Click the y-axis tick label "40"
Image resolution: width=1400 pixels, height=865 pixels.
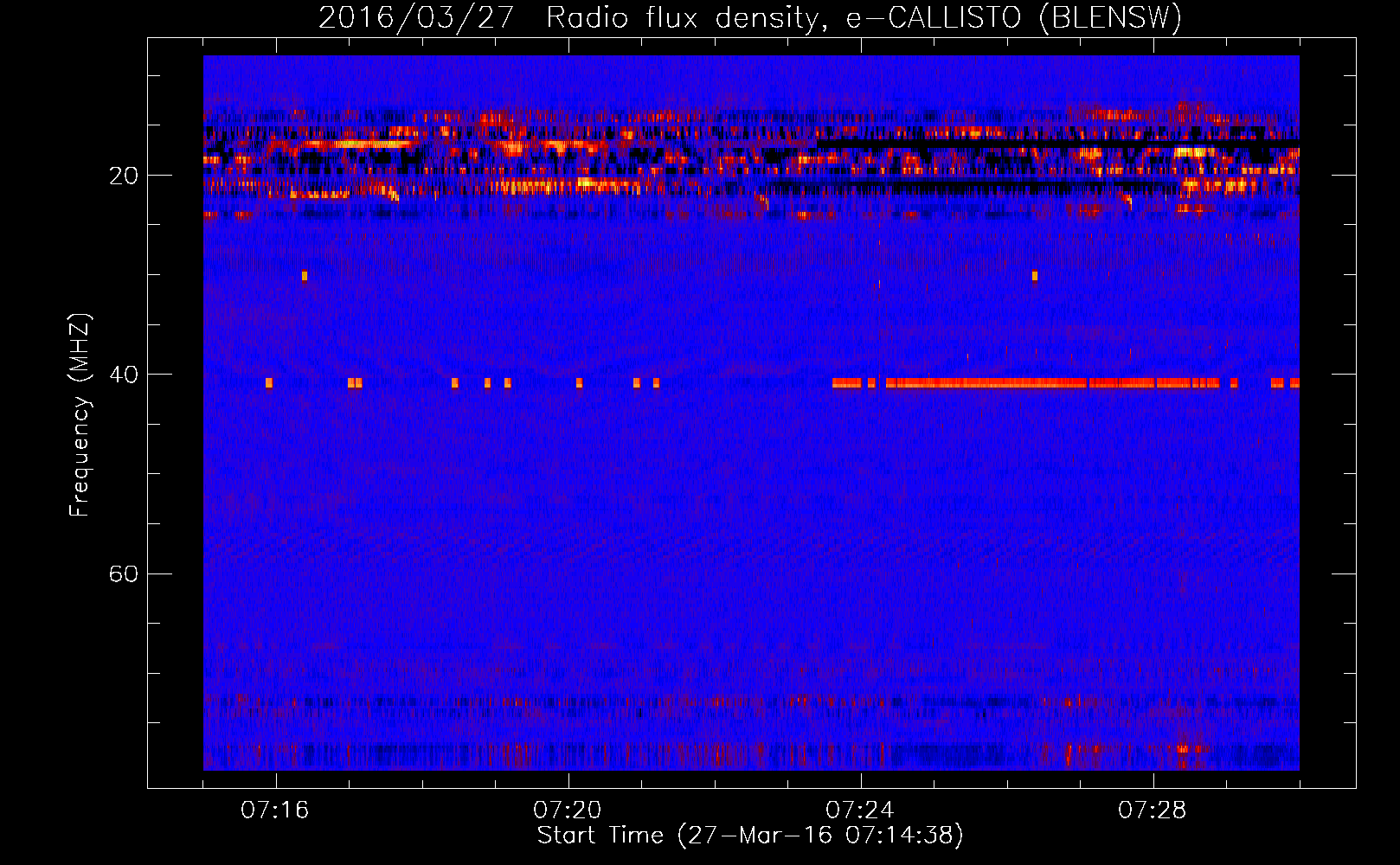coord(124,375)
